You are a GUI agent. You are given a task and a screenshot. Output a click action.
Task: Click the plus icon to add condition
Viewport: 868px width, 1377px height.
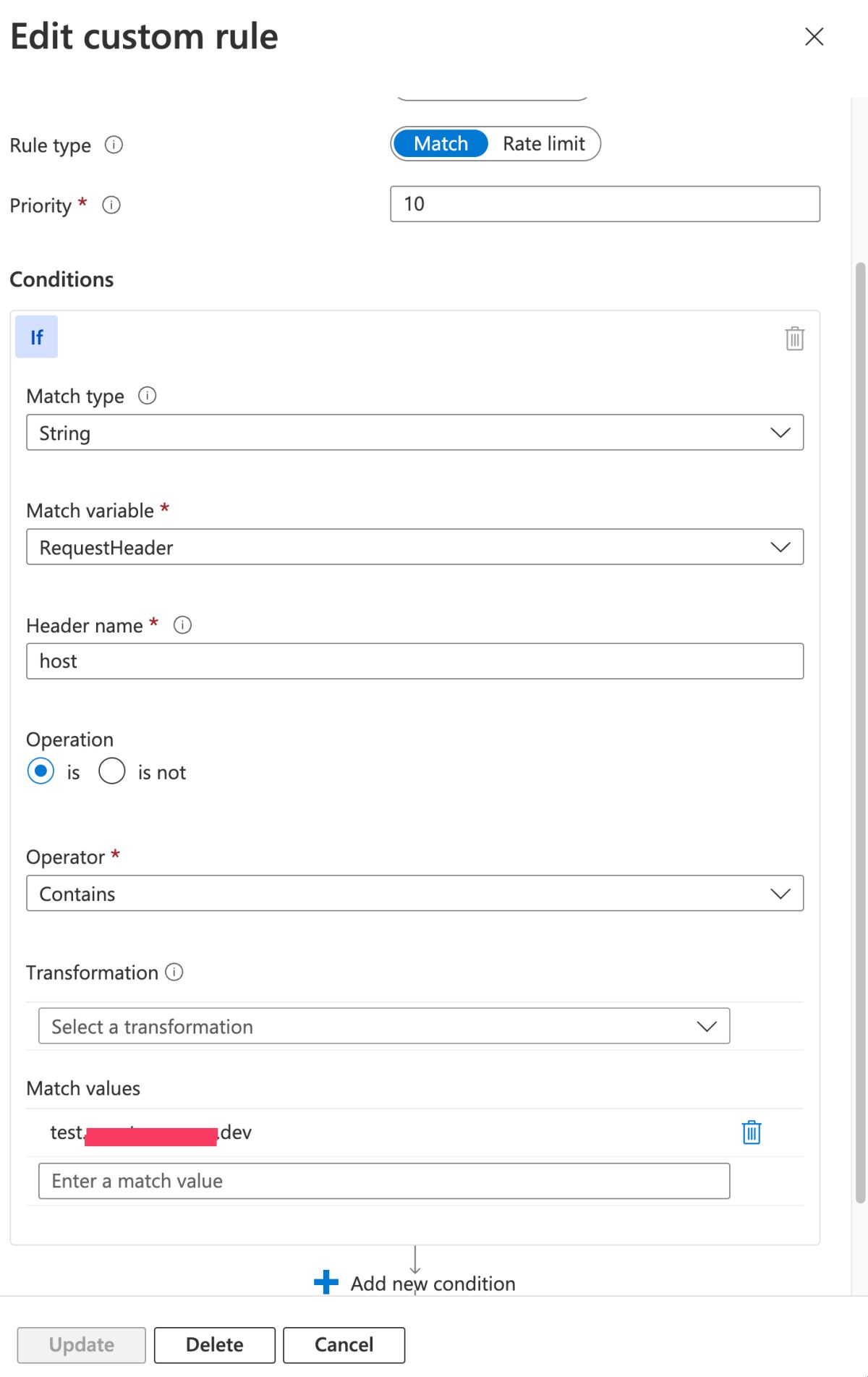point(326,1282)
